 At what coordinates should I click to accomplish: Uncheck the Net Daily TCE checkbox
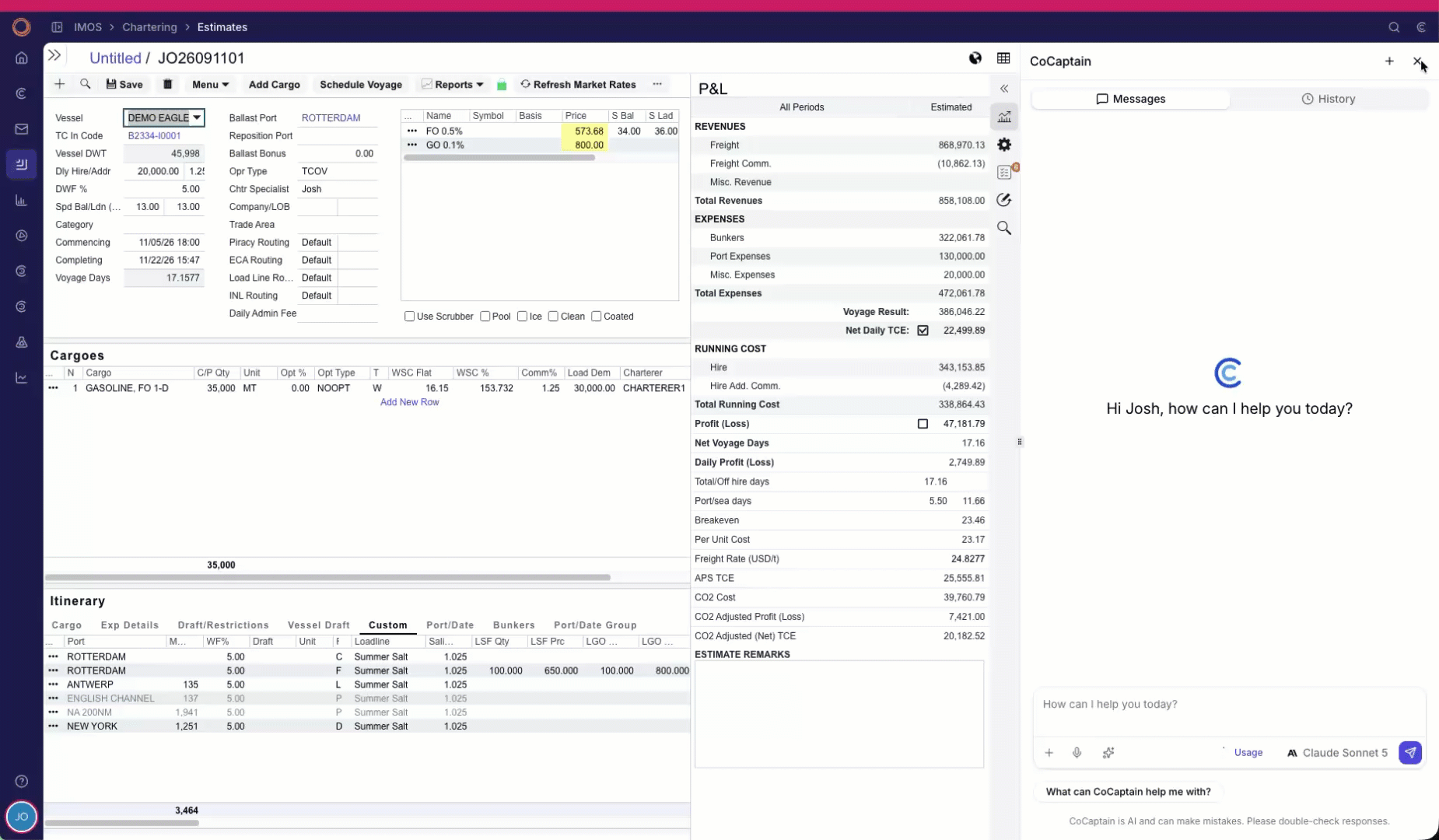(x=923, y=331)
